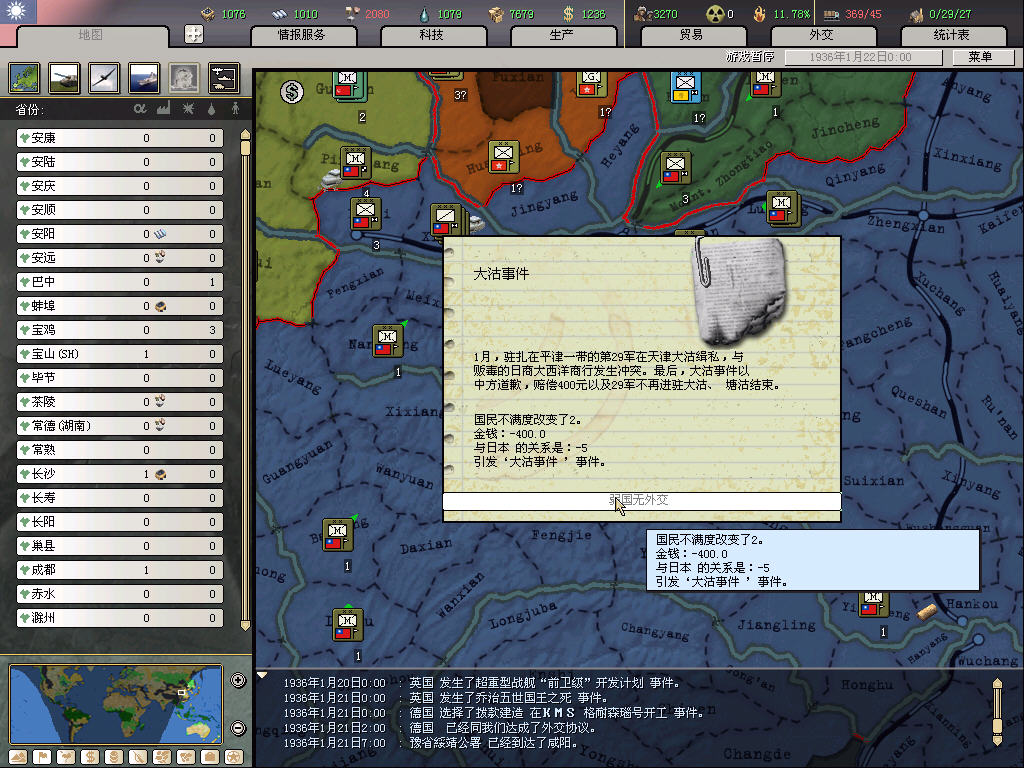Click the dissent flame icon showing 11.78%
The height and width of the screenshot is (768, 1024).
point(760,14)
